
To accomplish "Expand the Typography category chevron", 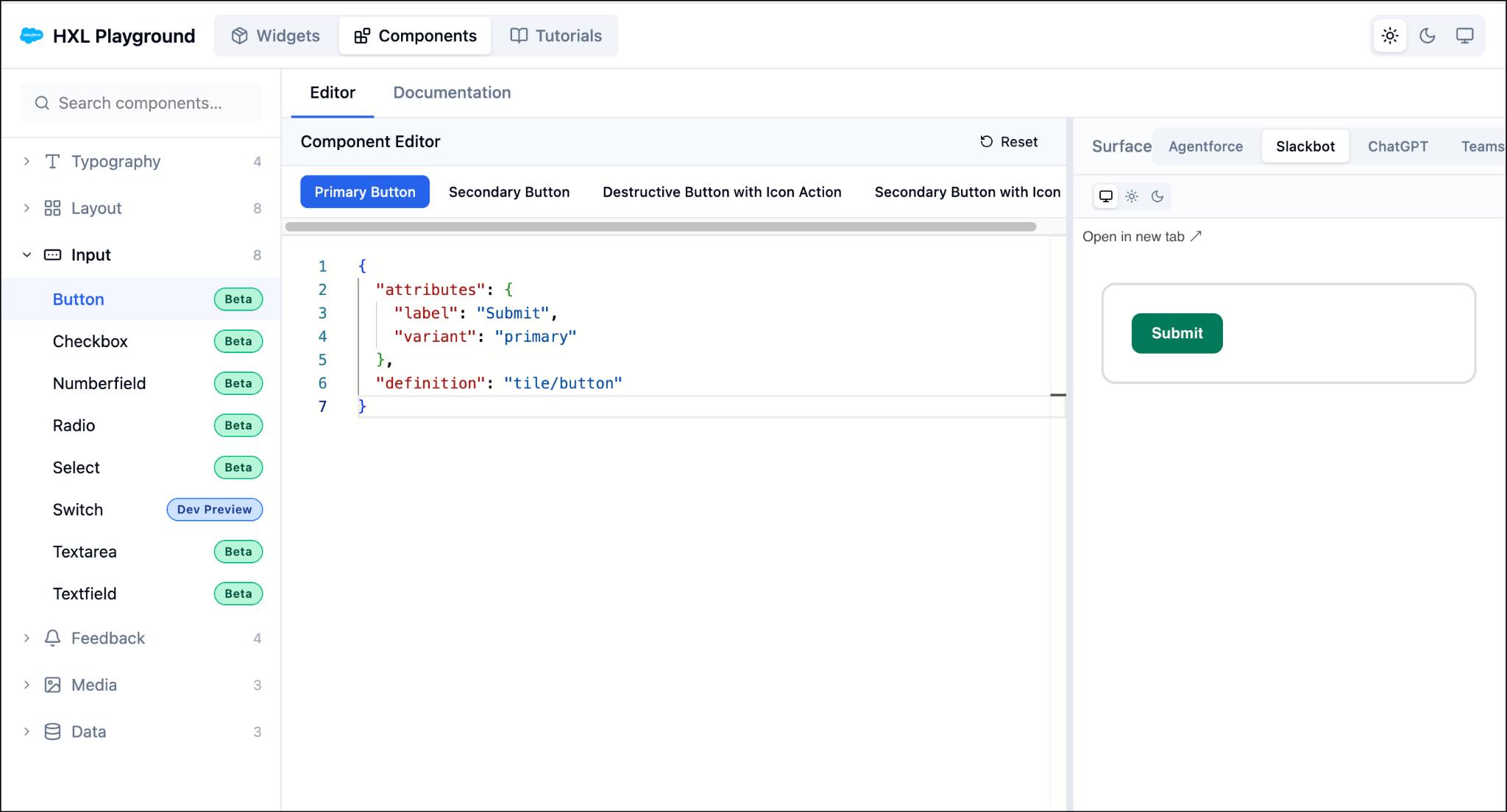I will click(26, 161).
